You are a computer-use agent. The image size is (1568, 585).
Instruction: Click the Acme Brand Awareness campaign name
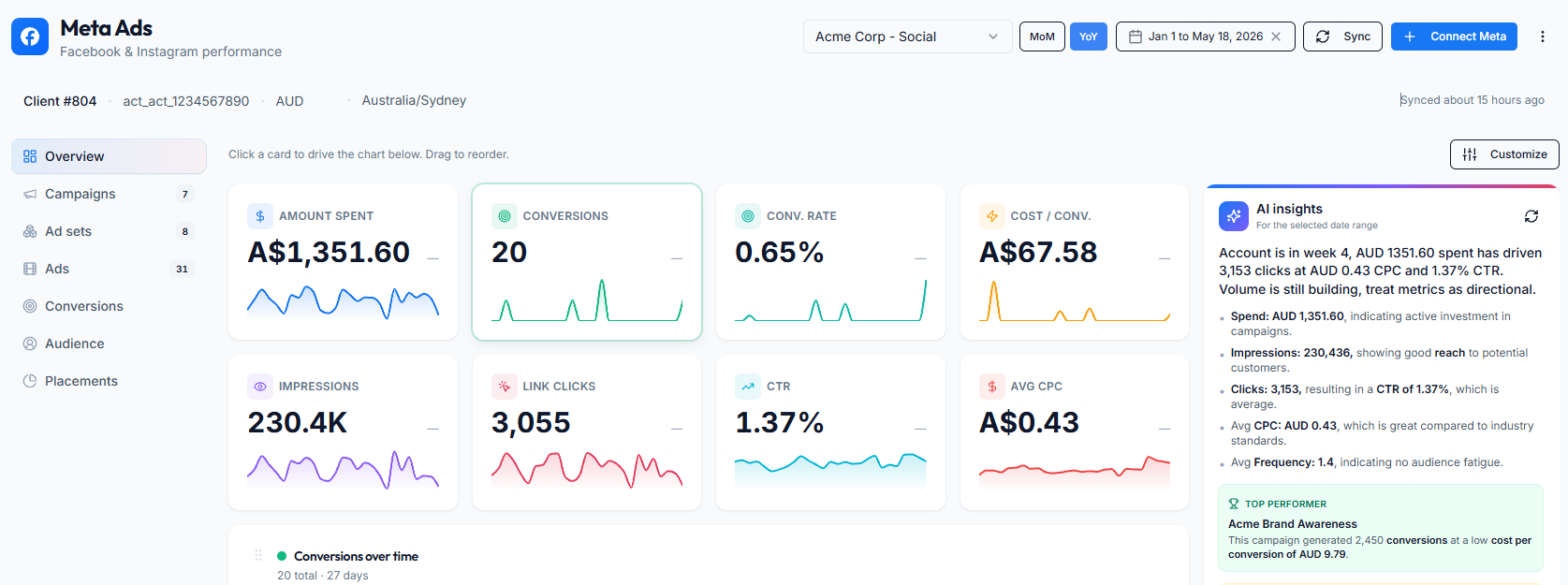(1293, 524)
